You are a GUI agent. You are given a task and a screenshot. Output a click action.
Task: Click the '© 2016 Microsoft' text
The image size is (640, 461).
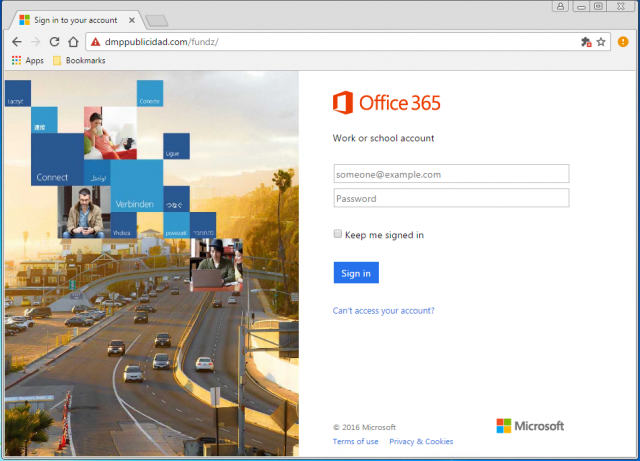point(364,427)
